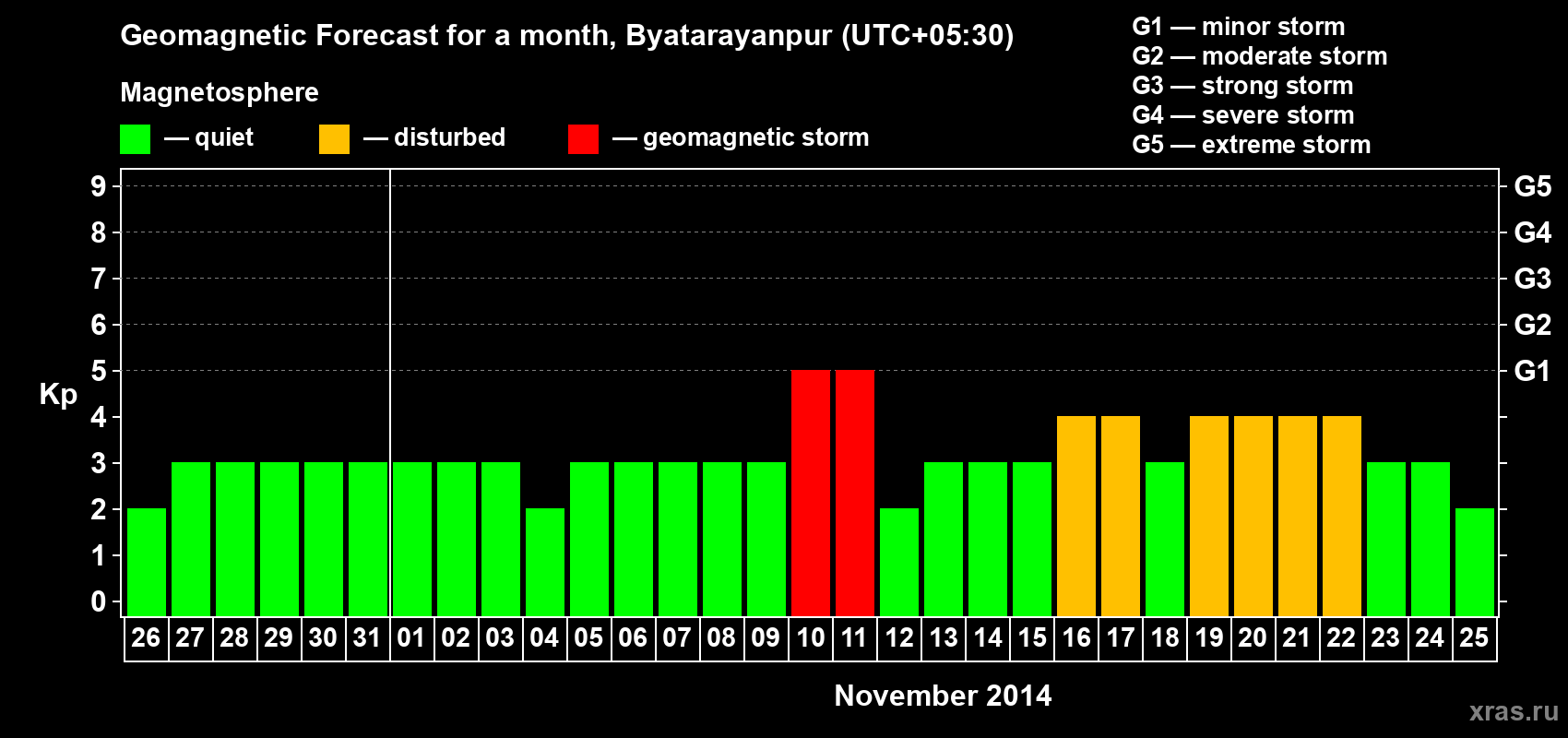Viewport: 1568px width, 738px height.
Task: Click date cell 05 on the axis
Action: (x=588, y=638)
